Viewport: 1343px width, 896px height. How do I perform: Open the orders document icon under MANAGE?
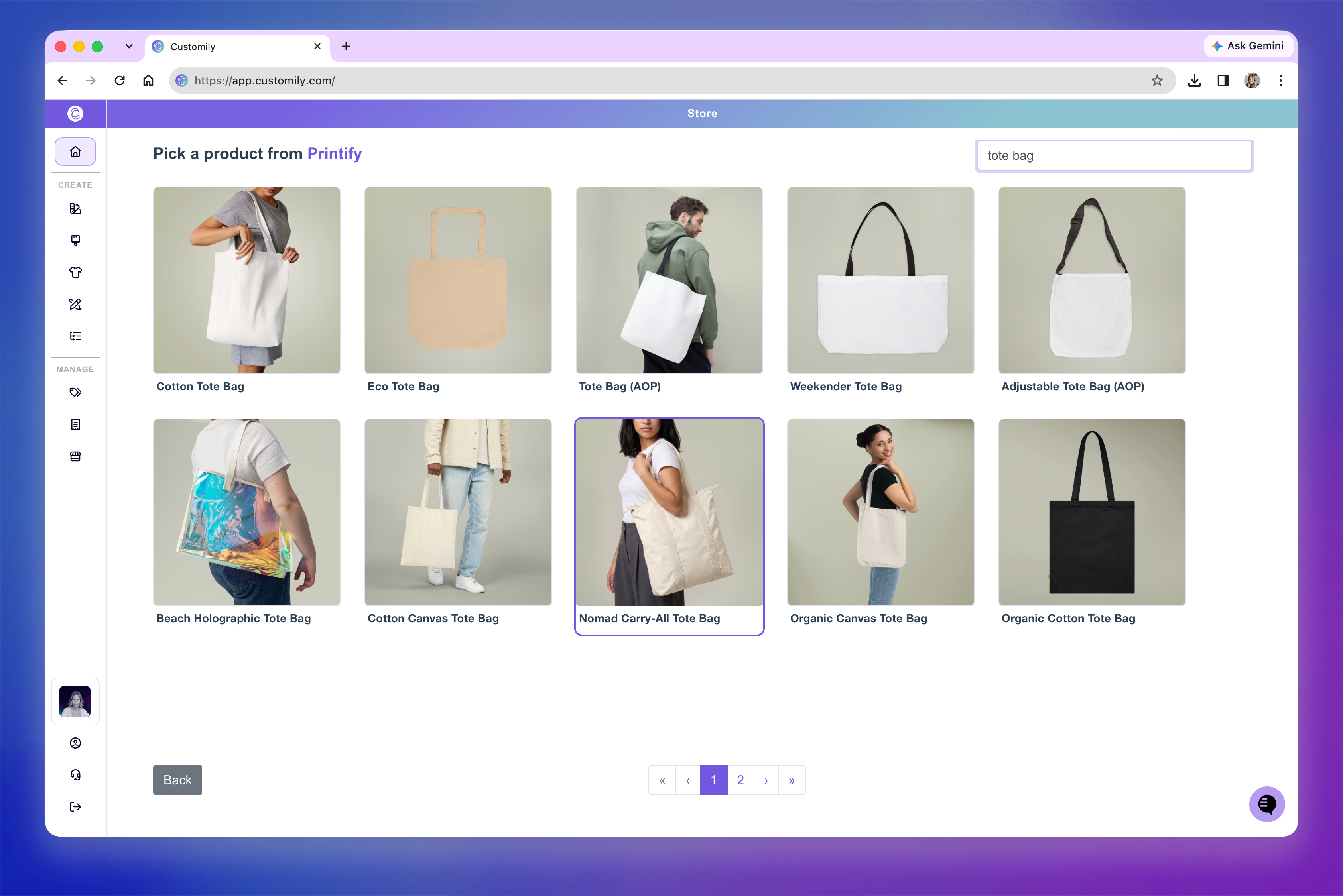point(75,424)
